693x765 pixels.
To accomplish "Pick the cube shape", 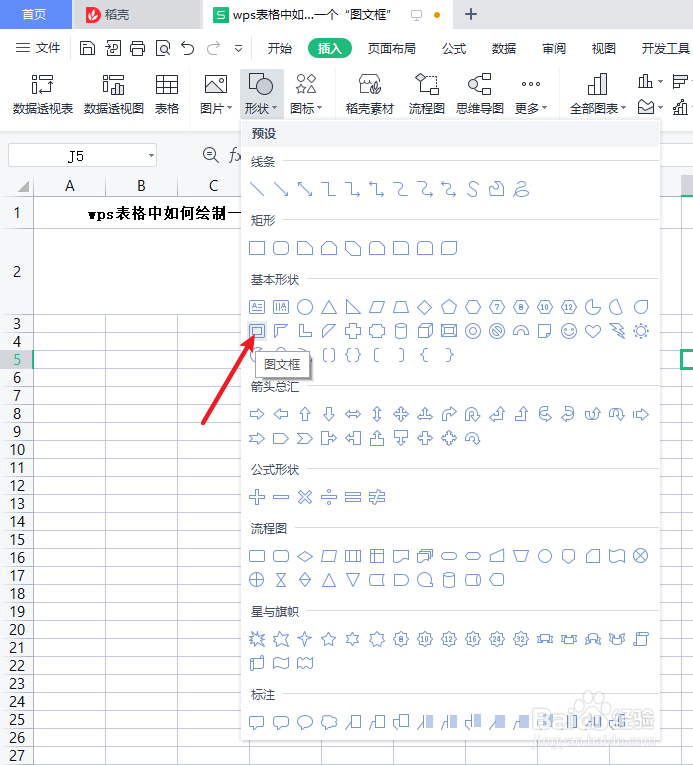I will click(x=425, y=331).
